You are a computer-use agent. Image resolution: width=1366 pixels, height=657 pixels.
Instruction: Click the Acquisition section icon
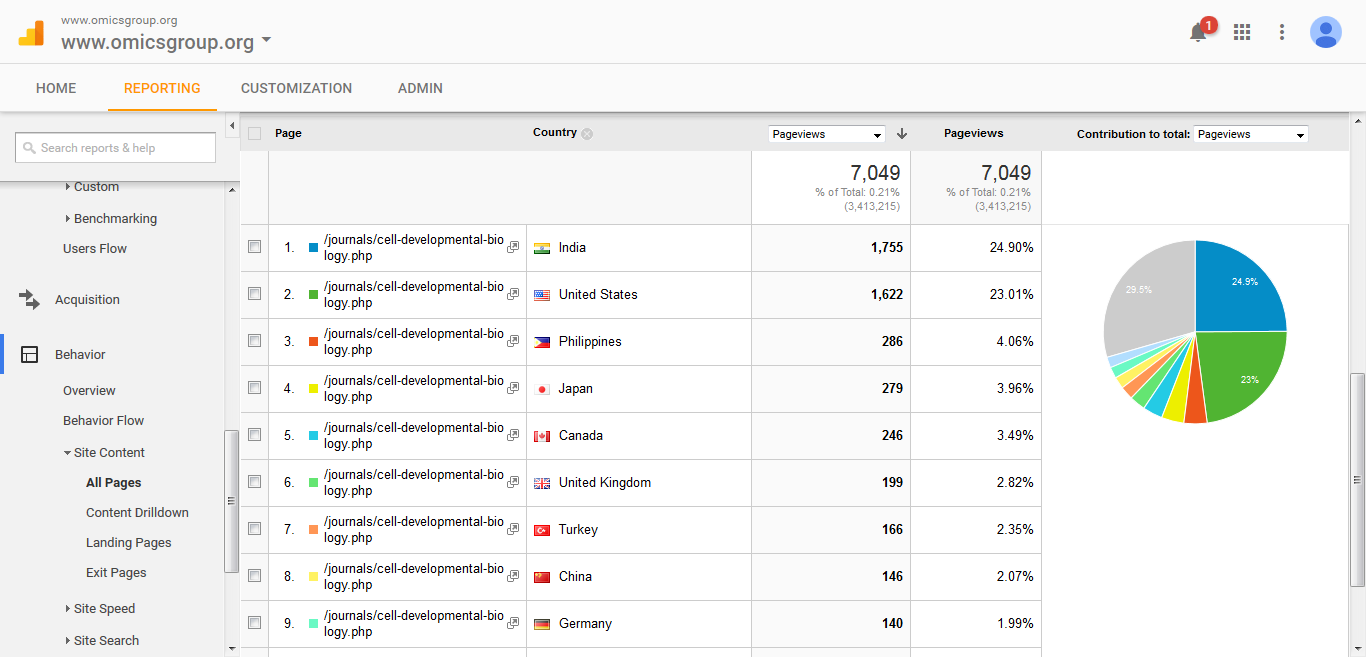pyautogui.click(x=30, y=299)
